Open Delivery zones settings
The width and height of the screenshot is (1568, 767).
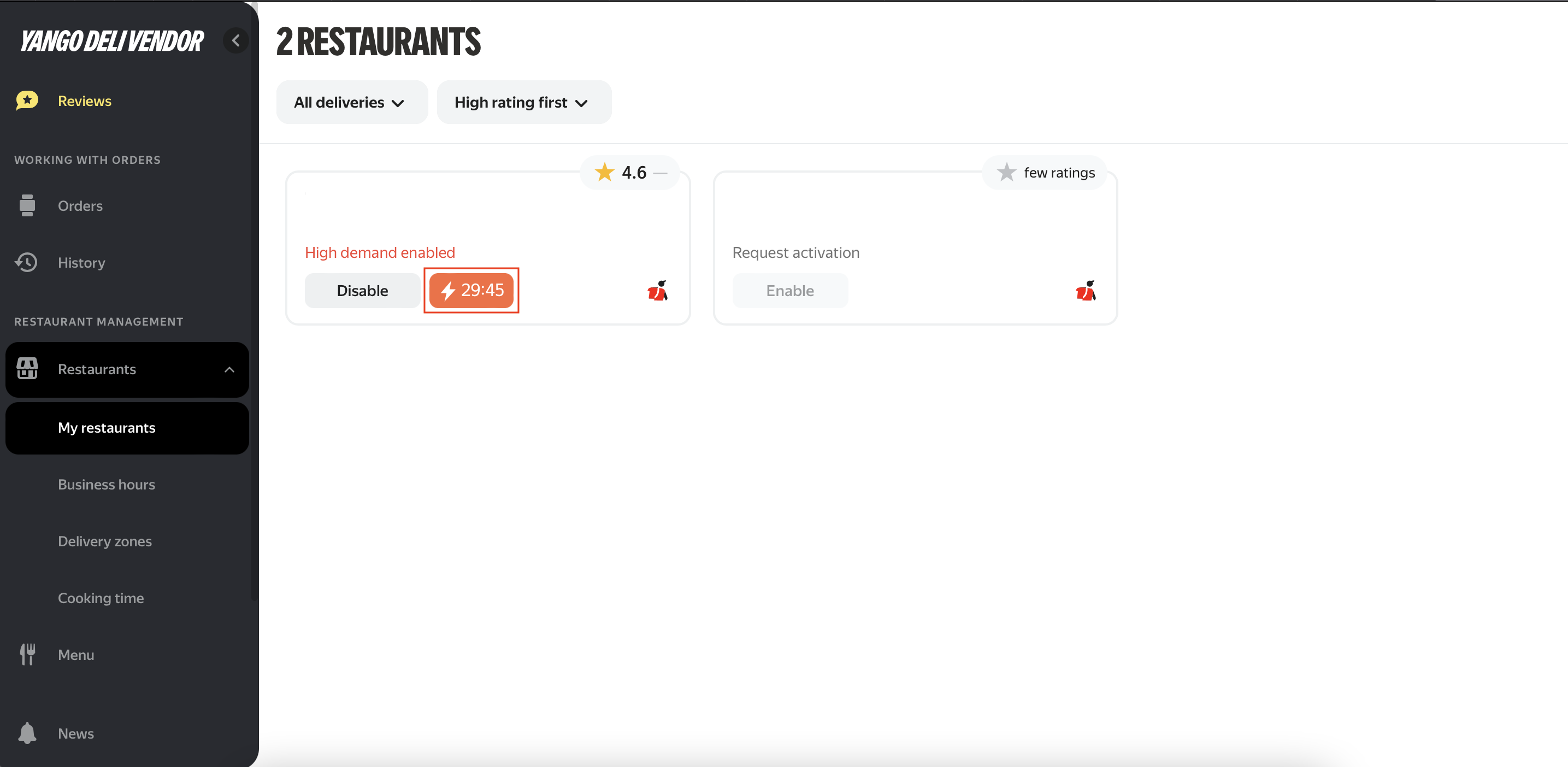coord(105,541)
